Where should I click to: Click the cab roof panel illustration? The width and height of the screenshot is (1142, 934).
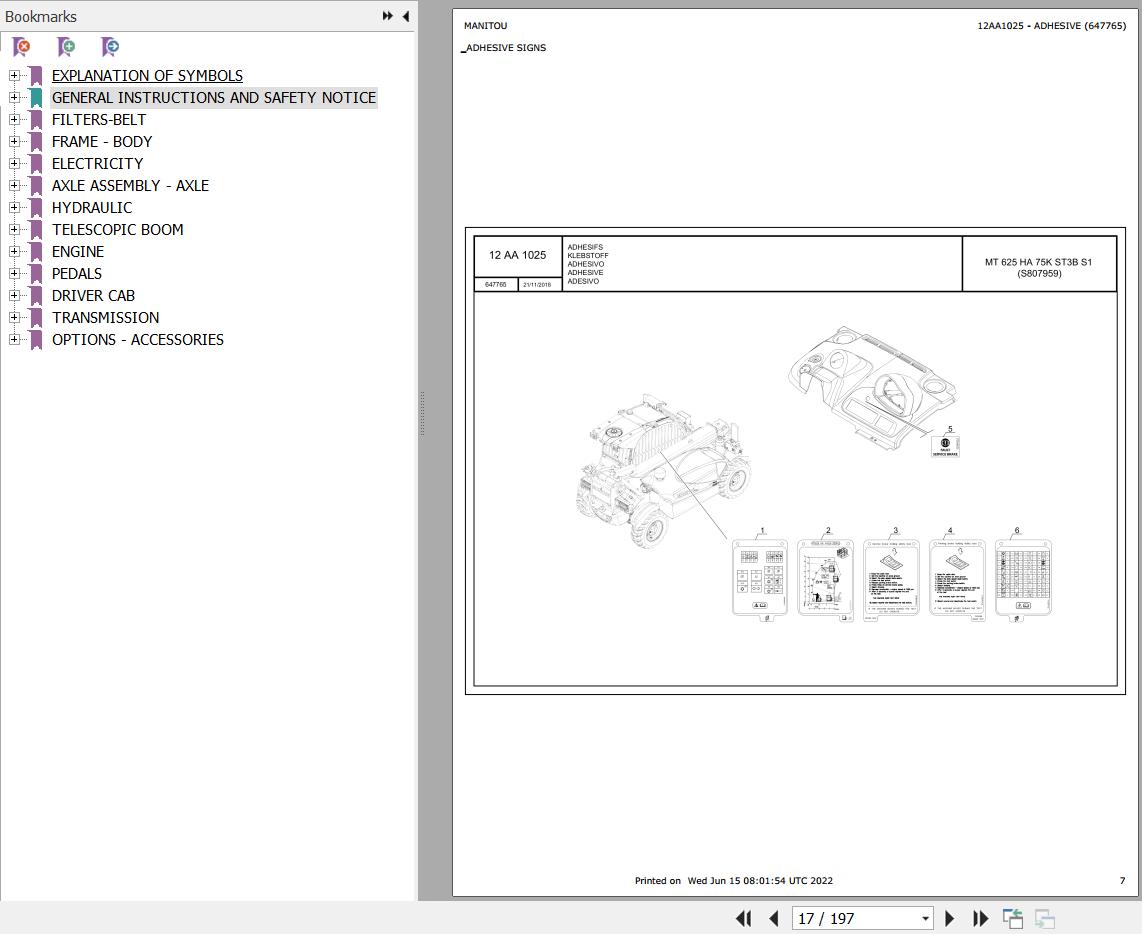(x=873, y=386)
